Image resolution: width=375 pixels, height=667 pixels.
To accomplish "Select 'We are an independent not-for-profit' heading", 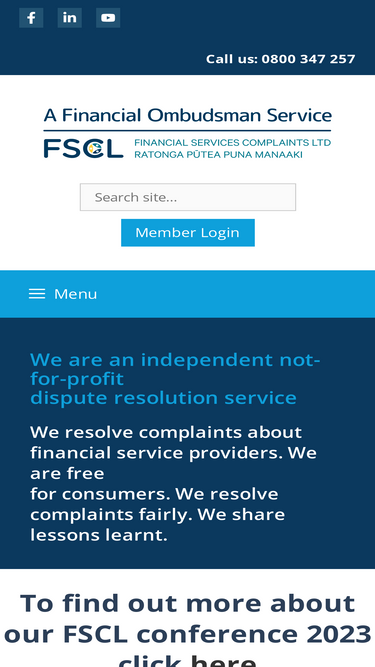I will pyautogui.click(x=175, y=369).
